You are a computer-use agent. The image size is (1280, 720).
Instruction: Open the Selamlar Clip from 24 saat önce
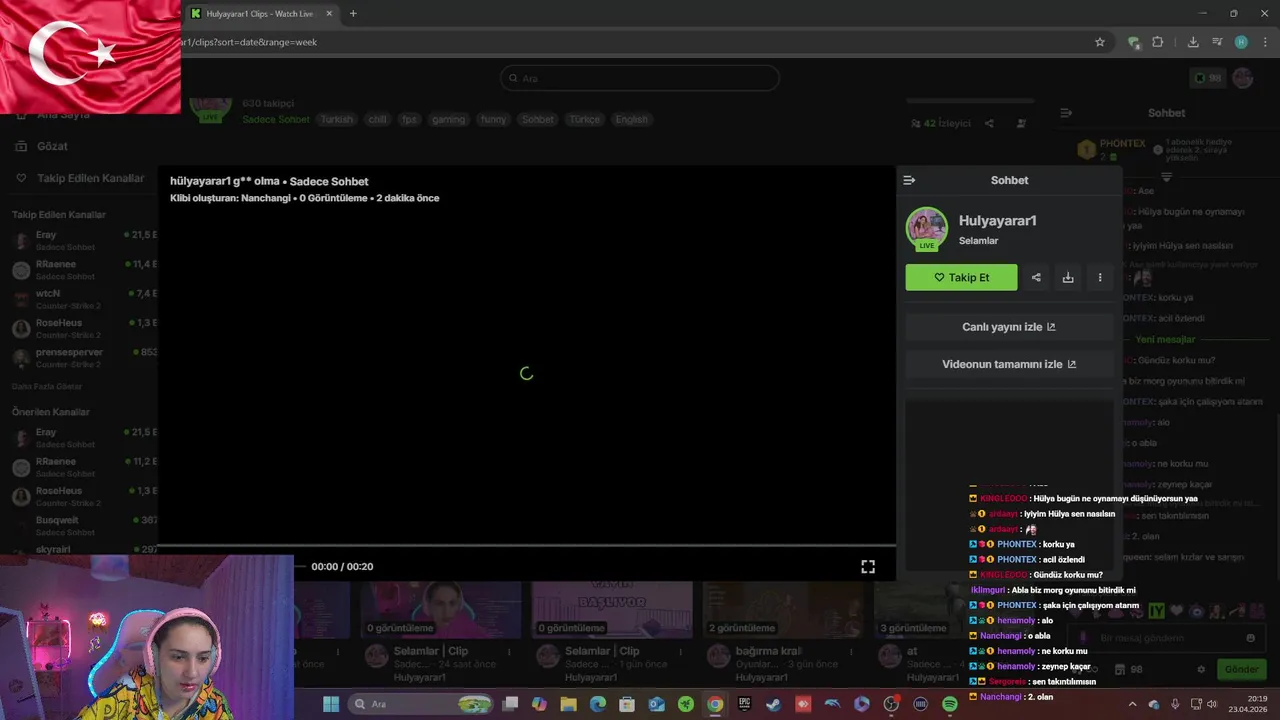tap(441, 610)
